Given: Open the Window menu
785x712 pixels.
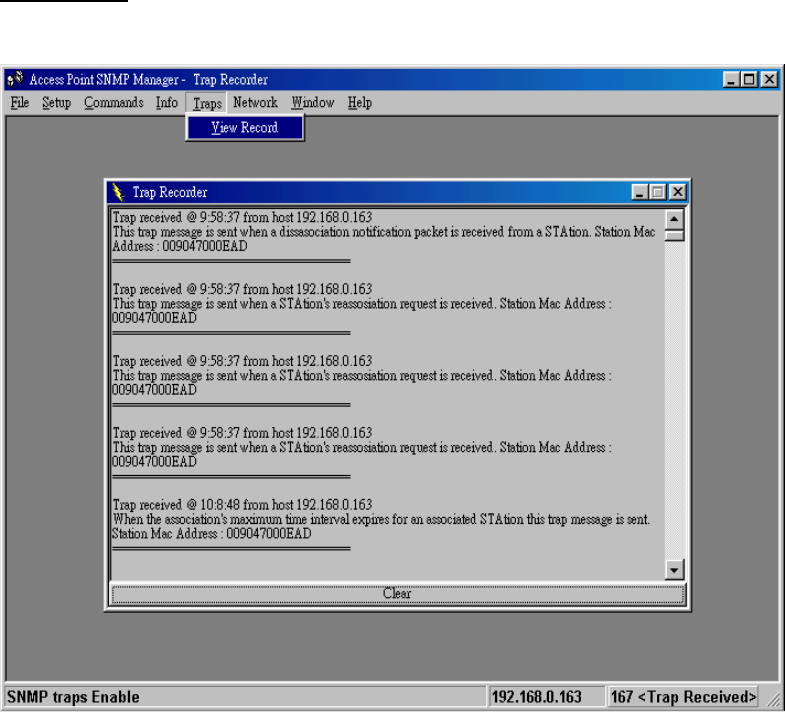Looking at the screenshot, I should point(313,103).
